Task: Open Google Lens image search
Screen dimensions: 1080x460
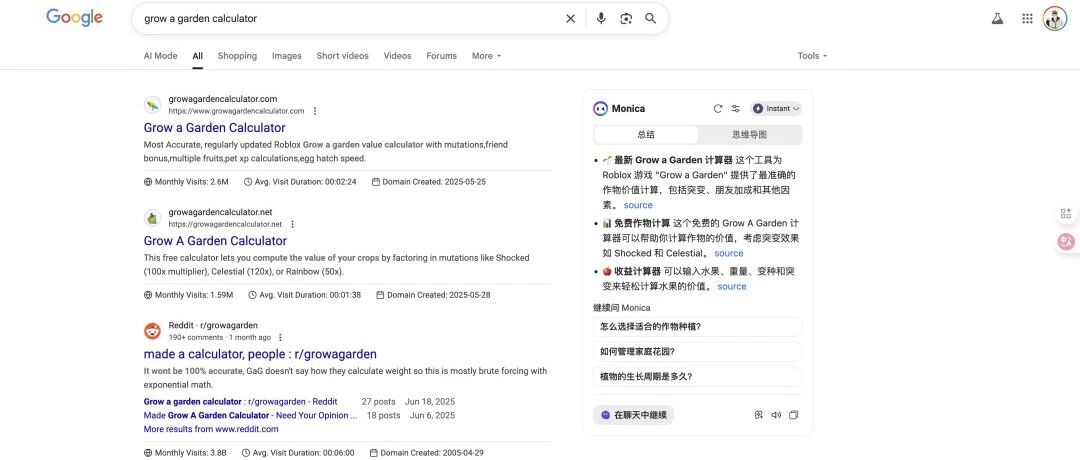Action: pyautogui.click(x=625, y=19)
